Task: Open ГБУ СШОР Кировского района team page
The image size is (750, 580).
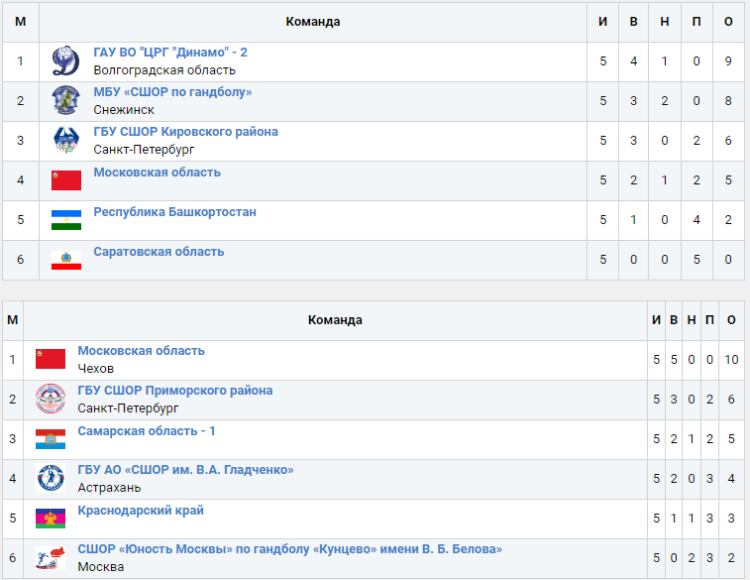Action: point(185,132)
